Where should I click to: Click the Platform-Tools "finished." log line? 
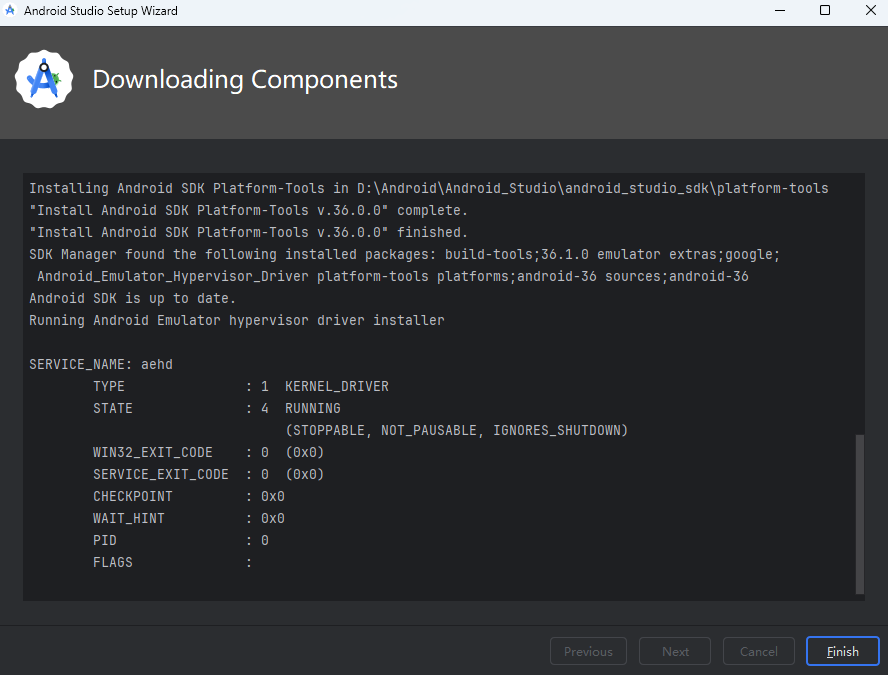pos(249,232)
